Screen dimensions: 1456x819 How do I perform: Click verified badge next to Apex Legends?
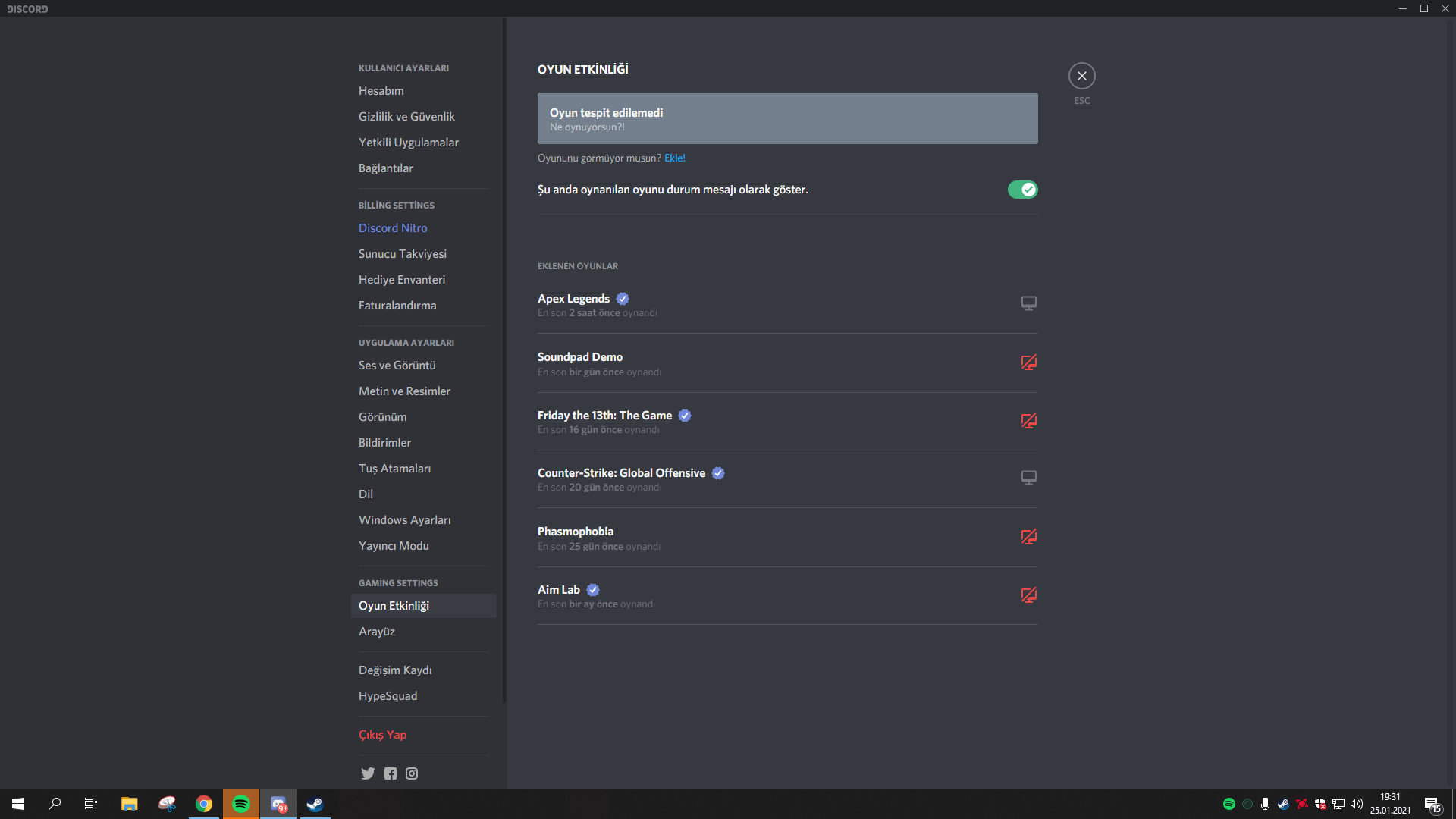pos(623,299)
